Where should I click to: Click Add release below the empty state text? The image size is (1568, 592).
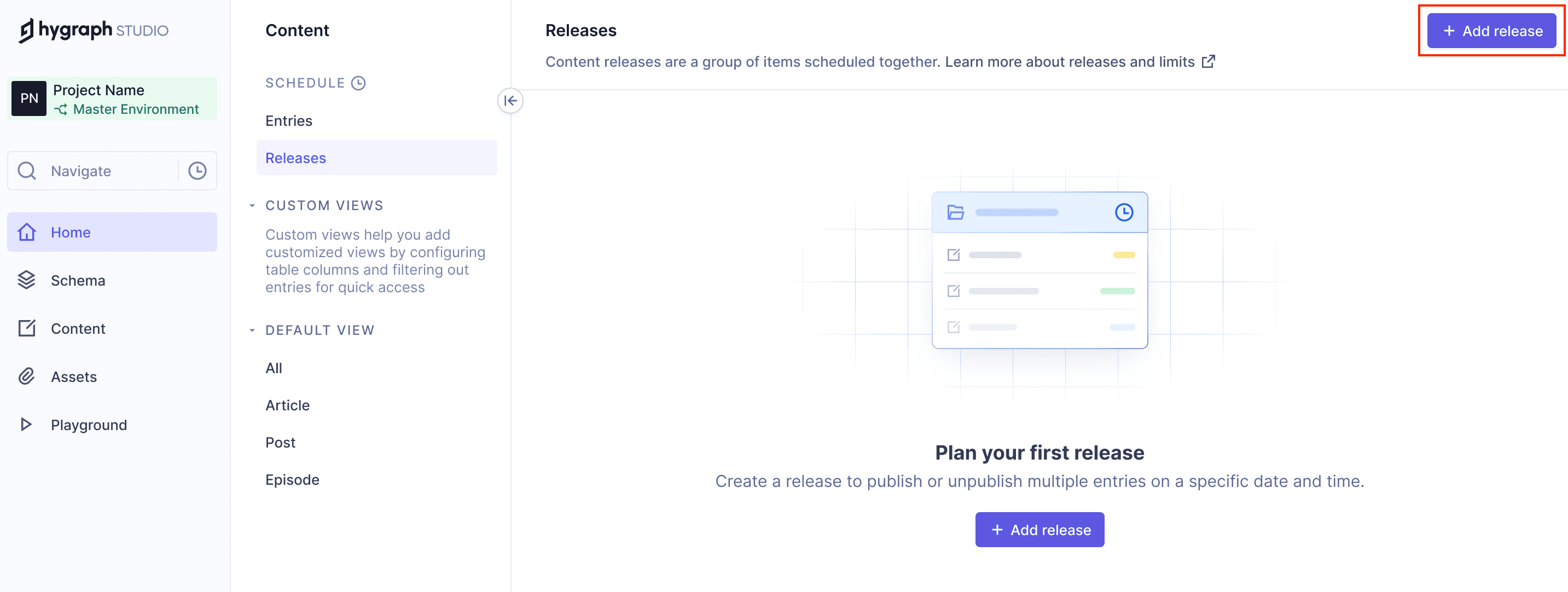pos(1039,529)
